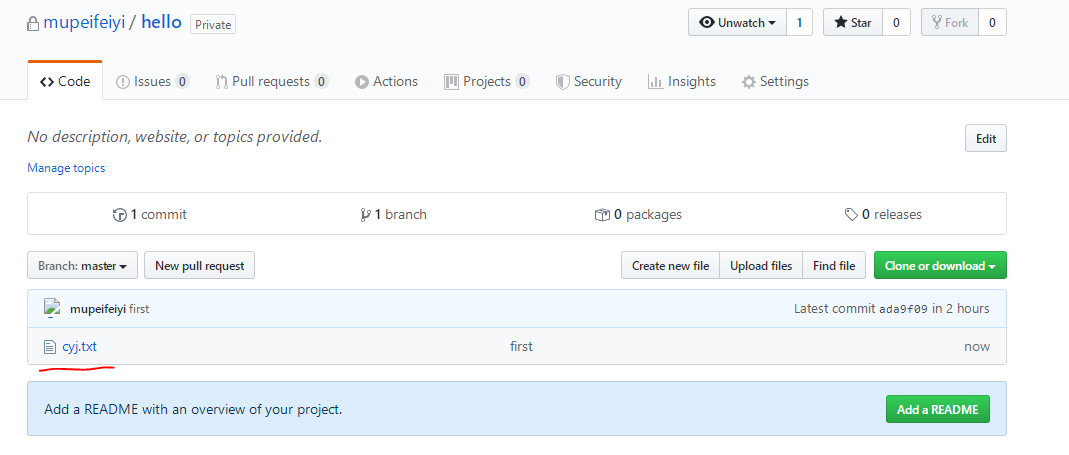Open the mupeifeiyi owner profile link
This screenshot has height=455, width=1069.
84,23
